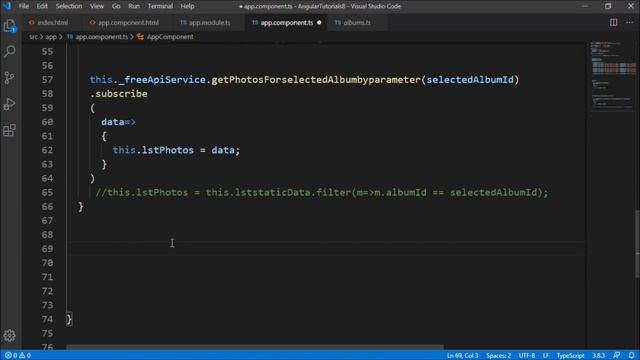Click the commented line starting //this.lstPhotos
This screenshot has height=360, width=640.
pyautogui.click(x=322, y=192)
